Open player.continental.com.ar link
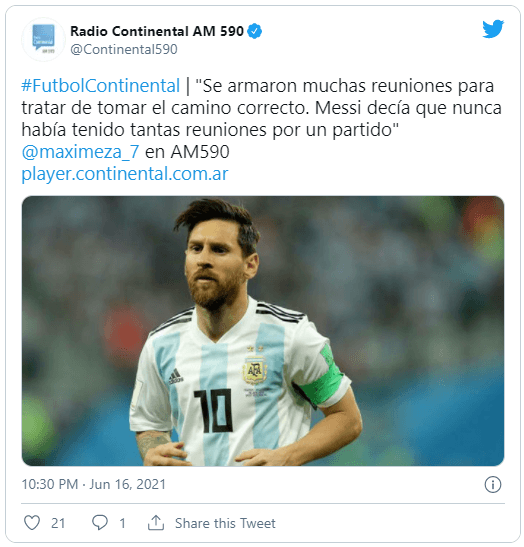The height and width of the screenshot is (547, 524). (125, 174)
